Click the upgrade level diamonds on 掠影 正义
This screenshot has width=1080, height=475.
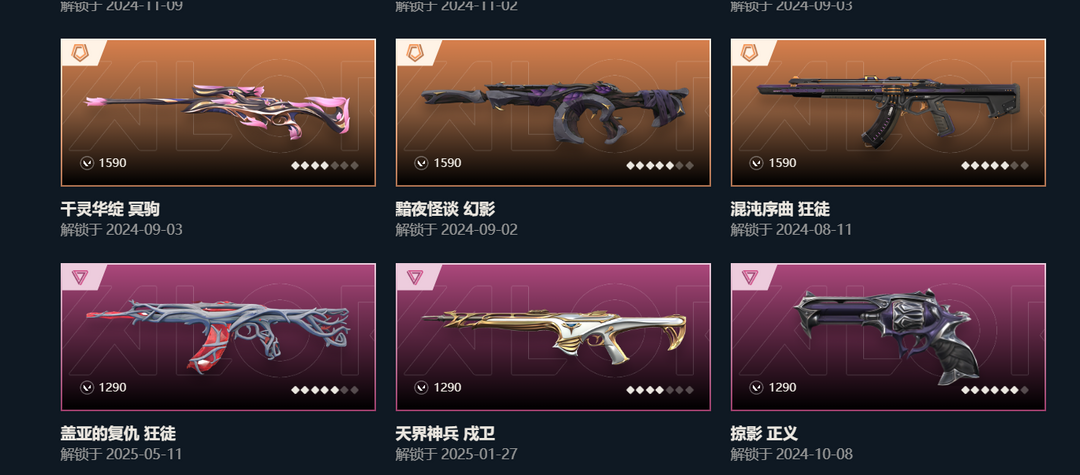click(x=995, y=390)
